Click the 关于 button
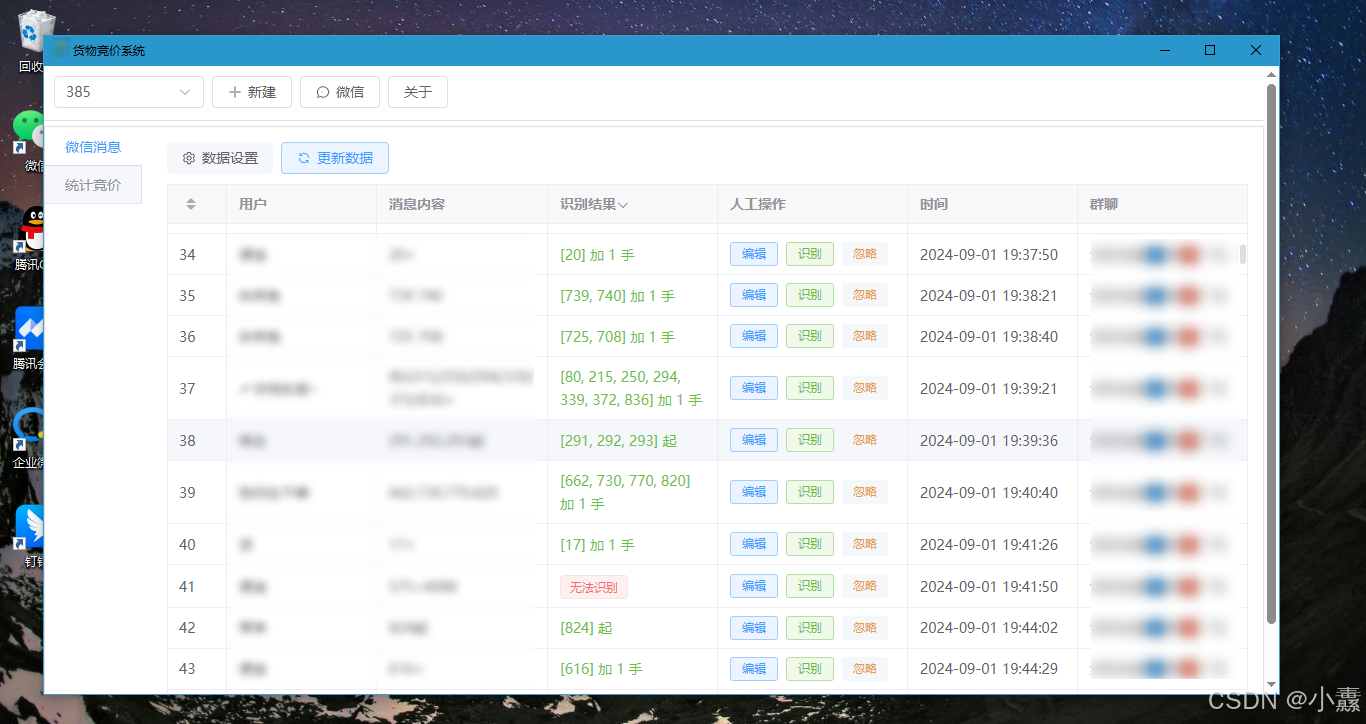Image resolution: width=1366 pixels, height=724 pixels. (x=418, y=92)
